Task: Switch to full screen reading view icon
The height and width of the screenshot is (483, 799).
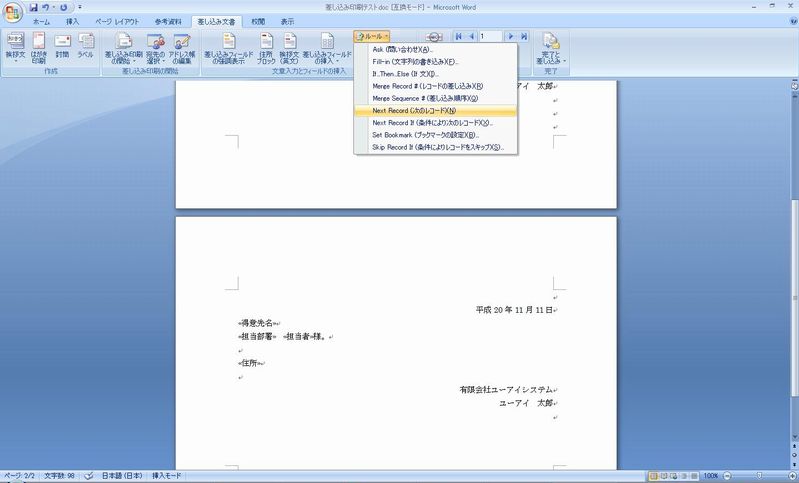Action: coord(664,476)
